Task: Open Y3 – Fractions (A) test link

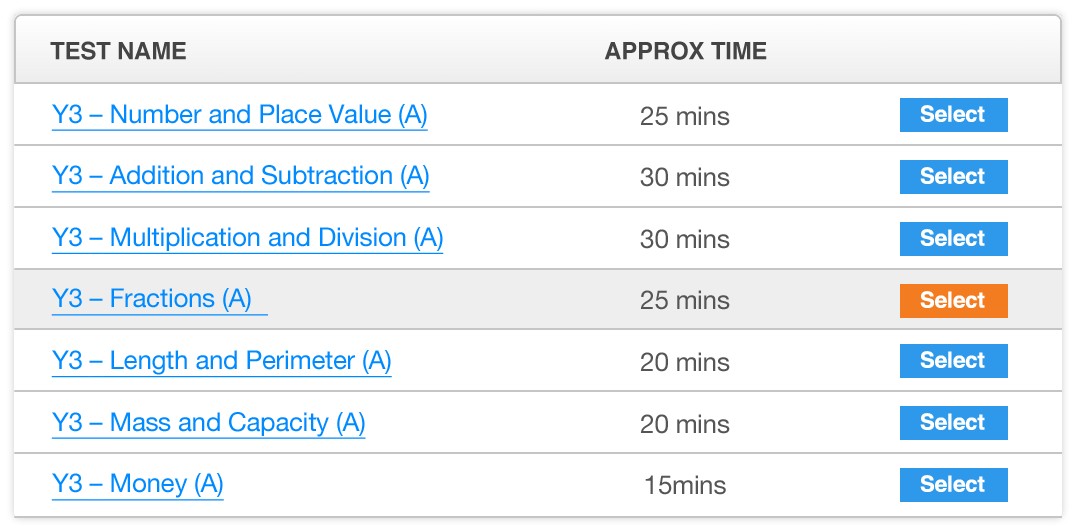Action: [x=159, y=300]
